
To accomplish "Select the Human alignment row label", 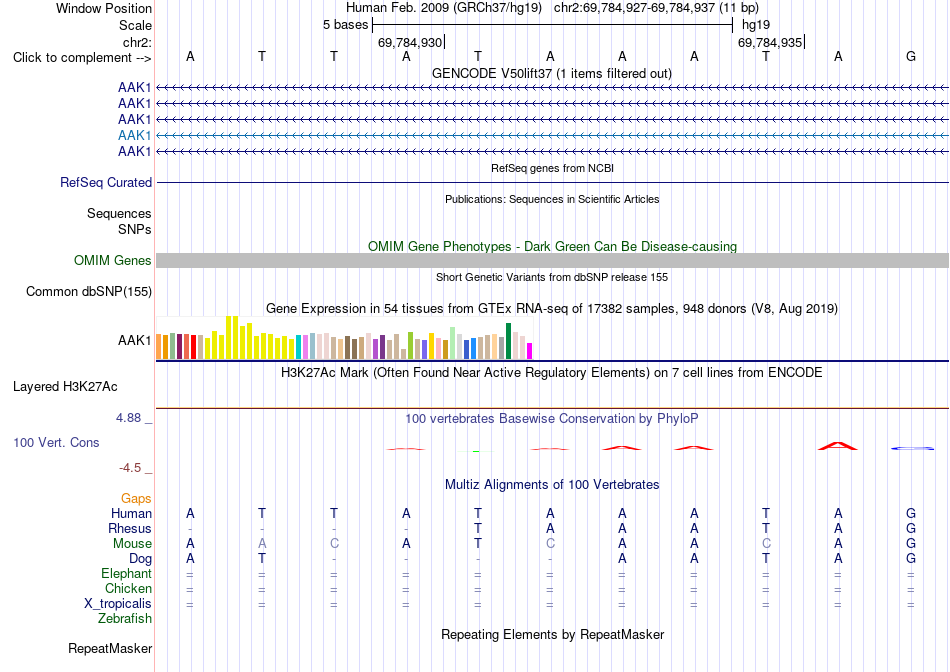I will point(131,513).
